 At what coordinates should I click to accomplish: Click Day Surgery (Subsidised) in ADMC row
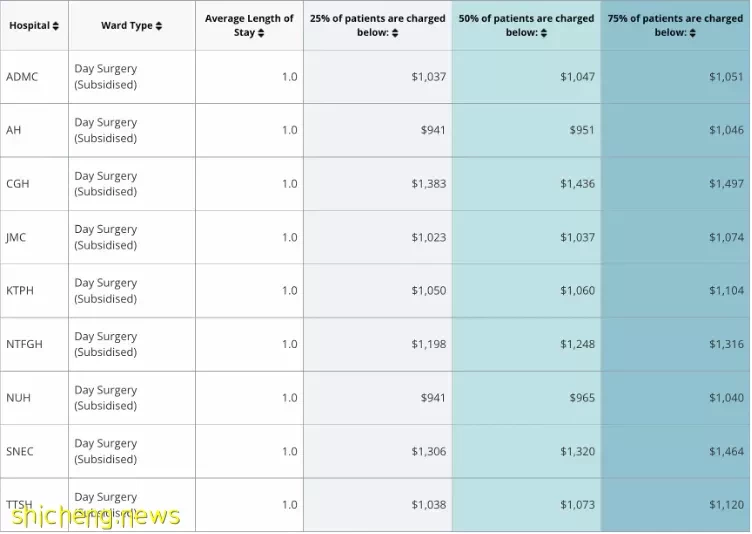click(106, 77)
